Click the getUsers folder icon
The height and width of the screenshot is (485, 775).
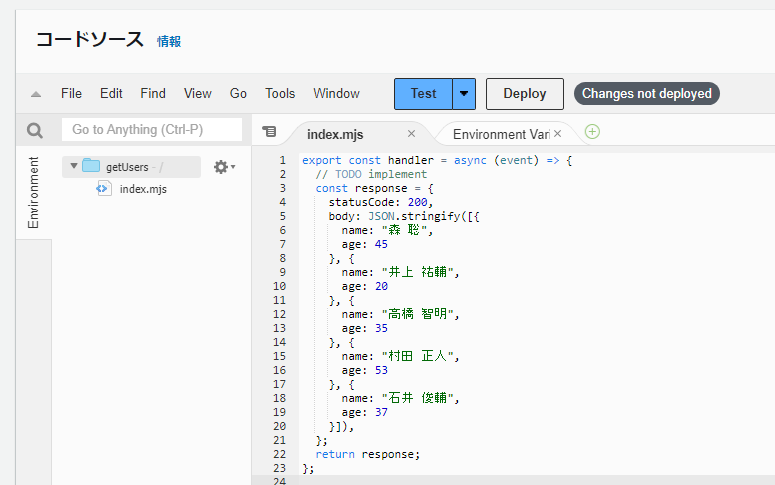pyautogui.click(x=91, y=166)
